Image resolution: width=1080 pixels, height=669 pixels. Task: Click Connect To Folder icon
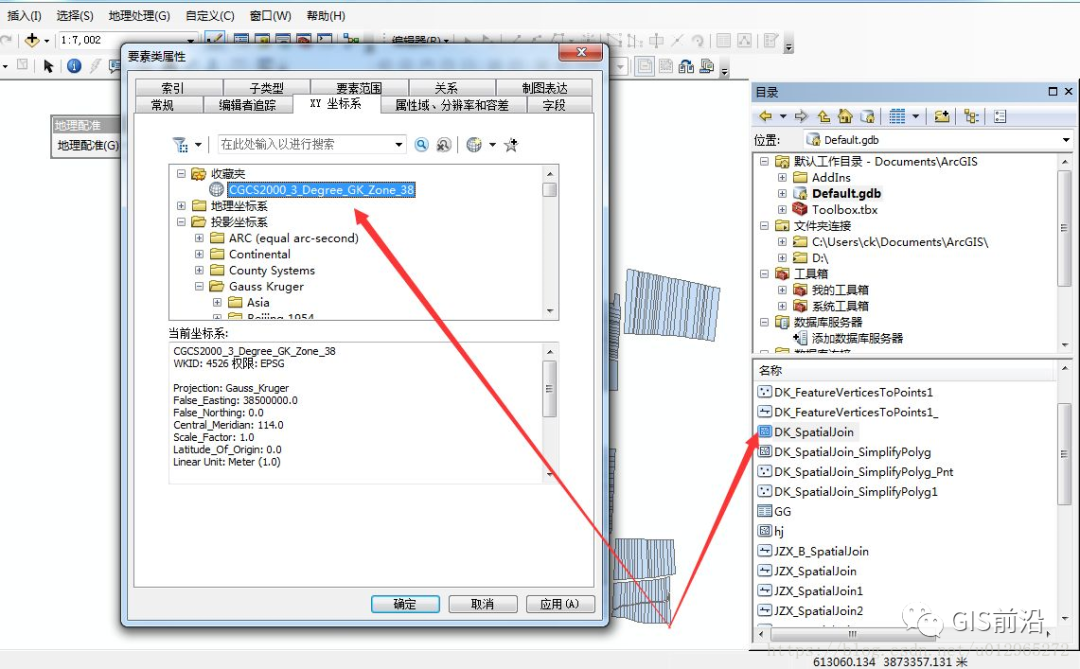click(942, 116)
